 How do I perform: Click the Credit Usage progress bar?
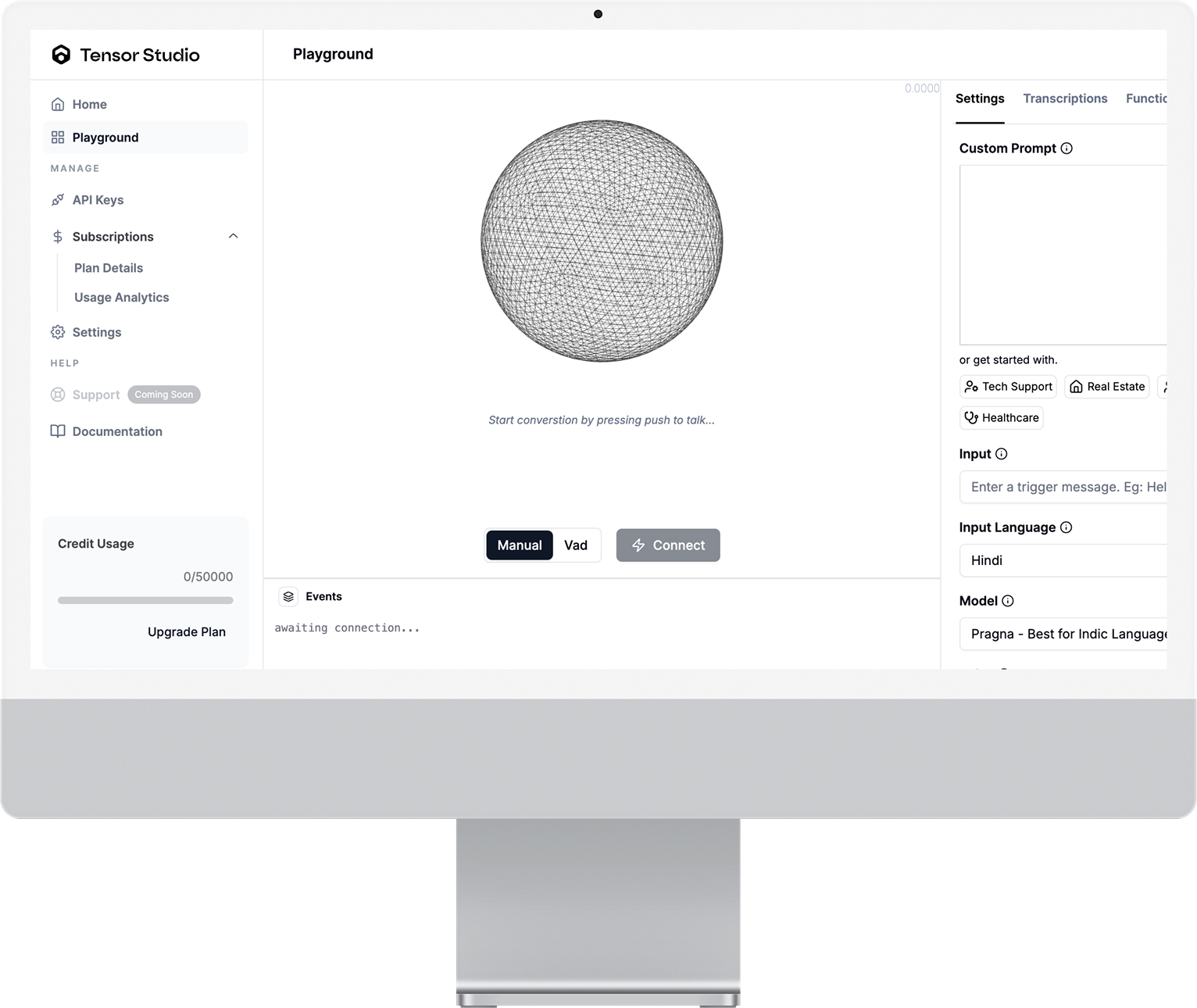coord(145,600)
